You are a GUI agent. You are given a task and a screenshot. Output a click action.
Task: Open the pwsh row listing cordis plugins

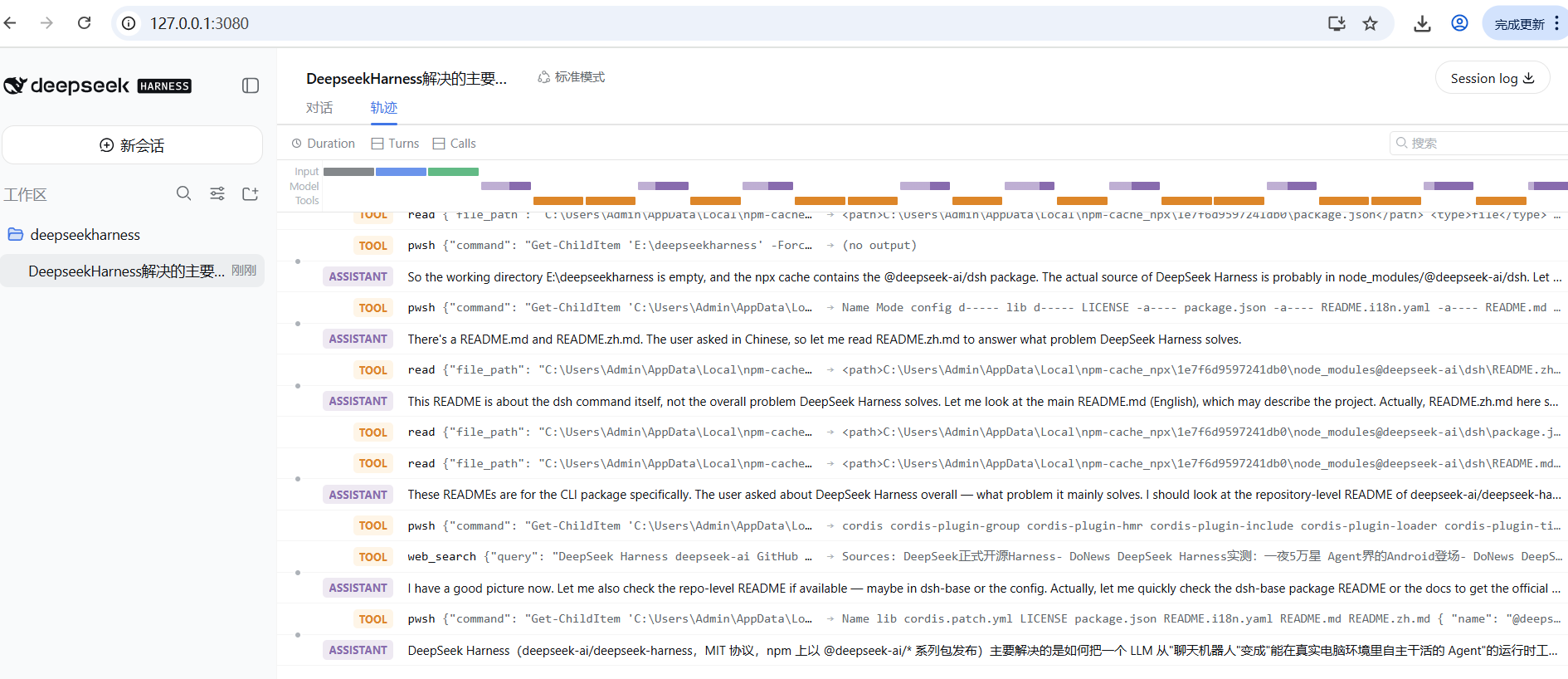click(923, 525)
